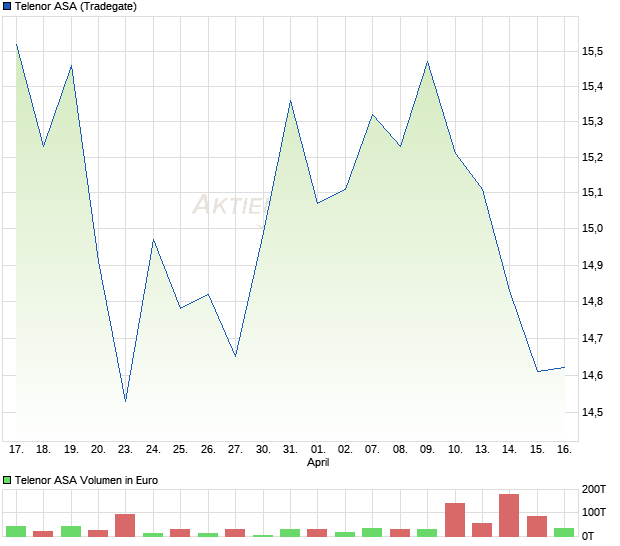
Task: Click the price line low on 23.
Action: 125,401
